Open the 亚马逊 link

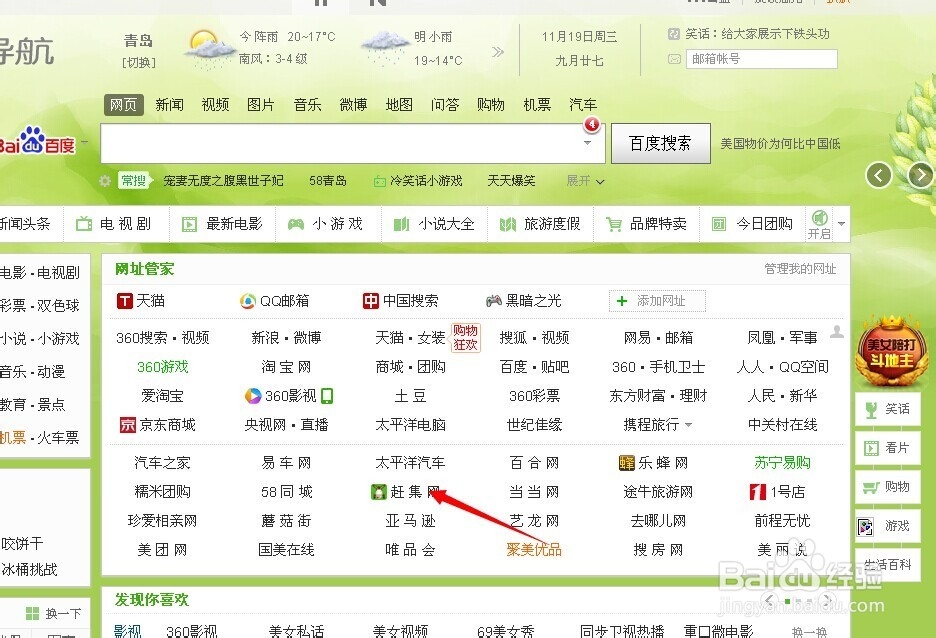click(410, 521)
